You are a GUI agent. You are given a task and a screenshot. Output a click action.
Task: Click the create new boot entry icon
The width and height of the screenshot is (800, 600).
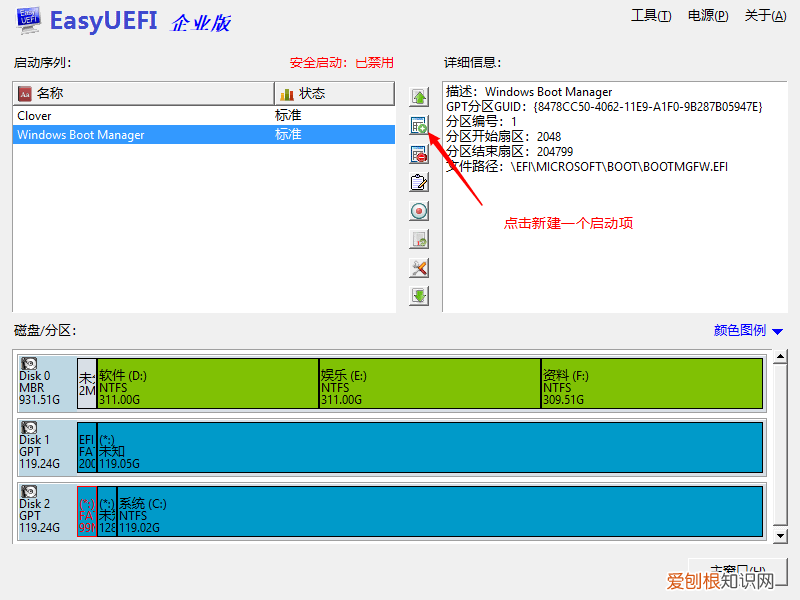(420, 126)
